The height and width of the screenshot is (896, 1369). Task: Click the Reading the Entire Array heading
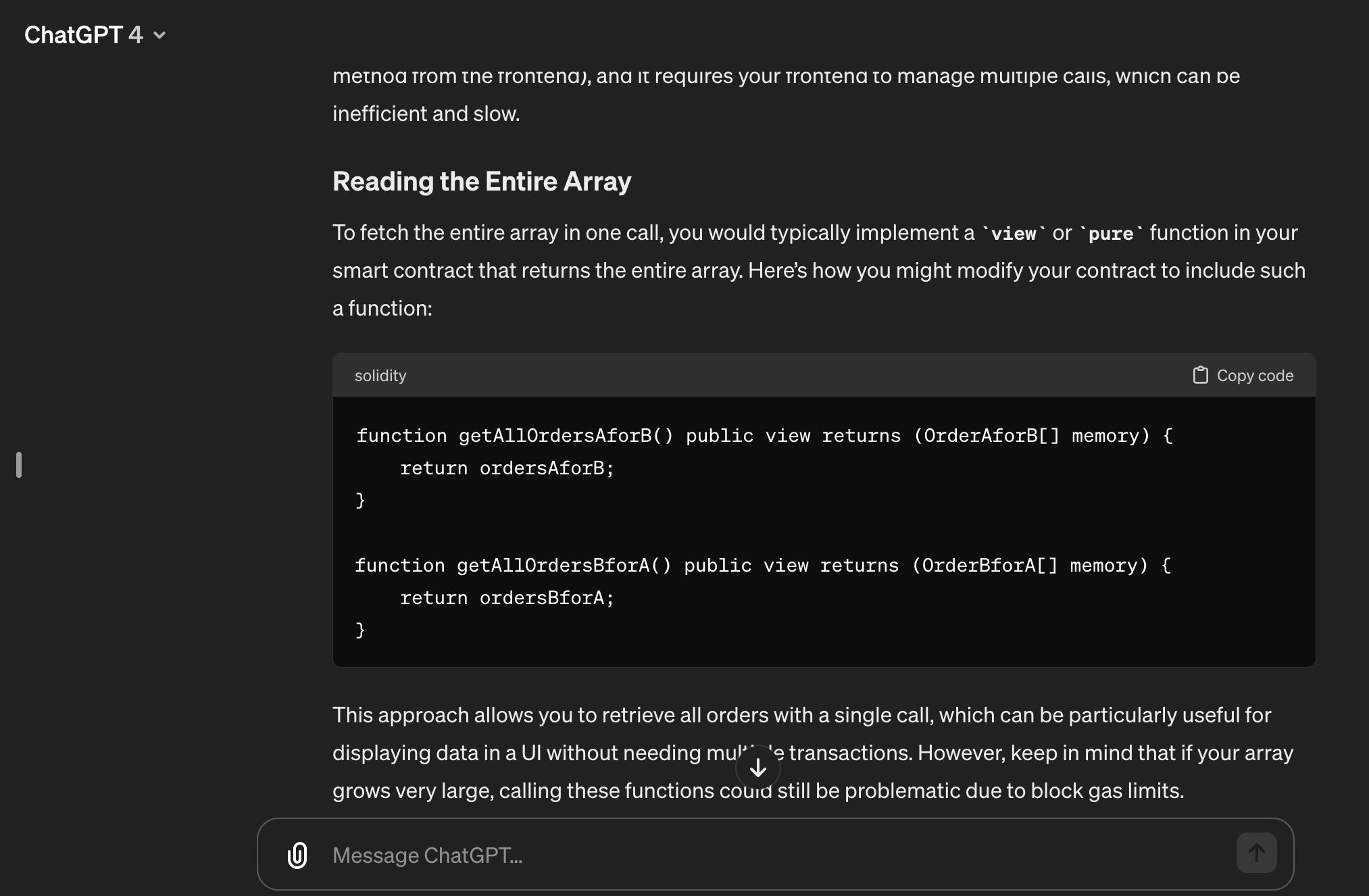482,181
